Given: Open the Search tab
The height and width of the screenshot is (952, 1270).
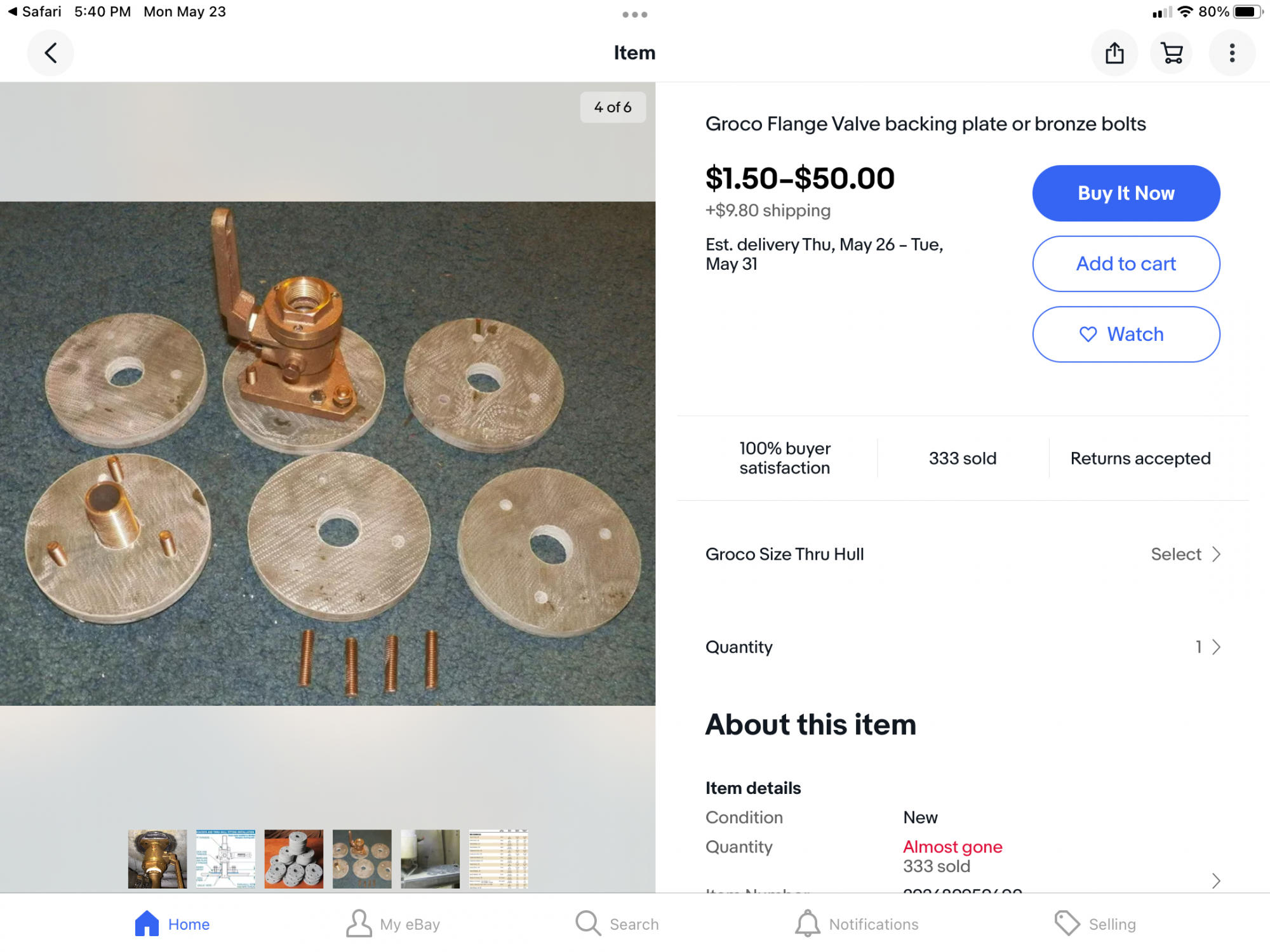Looking at the screenshot, I should tap(617, 923).
